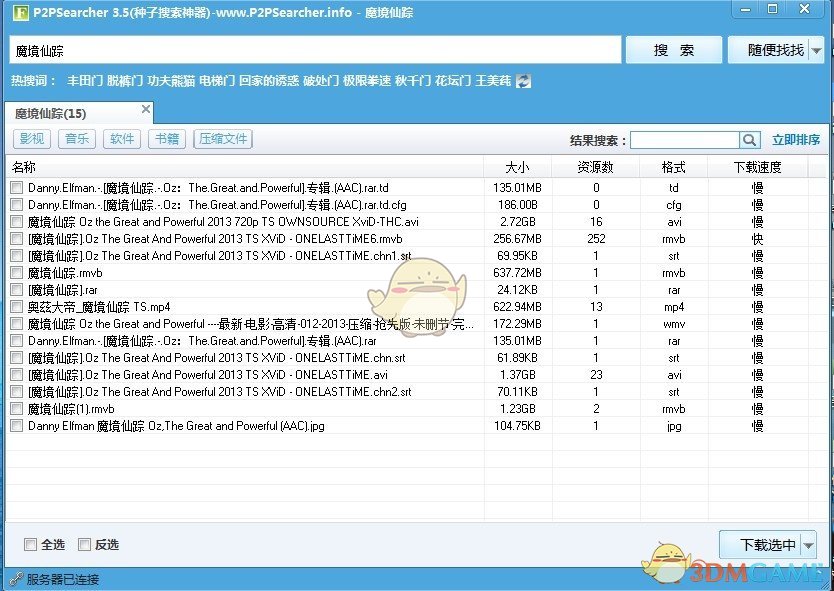Tick the checkbox beside 魔境仙踪.rmvb
Image resolution: width=834 pixels, height=591 pixels.
click(x=17, y=273)
